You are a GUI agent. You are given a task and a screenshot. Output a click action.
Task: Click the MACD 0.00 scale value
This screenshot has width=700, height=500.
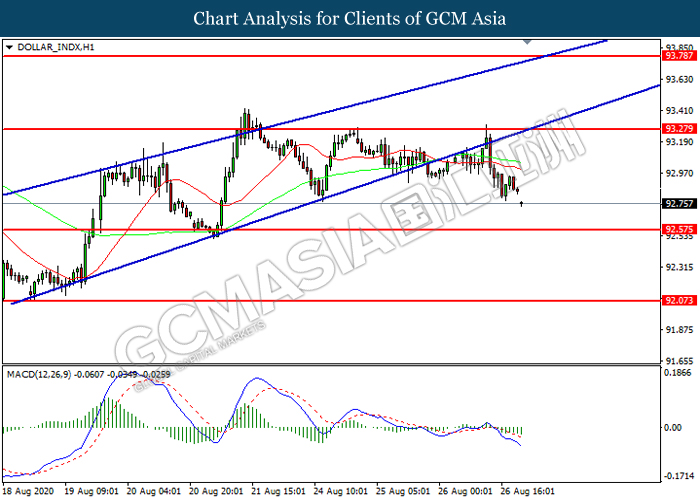pos(673,428)
